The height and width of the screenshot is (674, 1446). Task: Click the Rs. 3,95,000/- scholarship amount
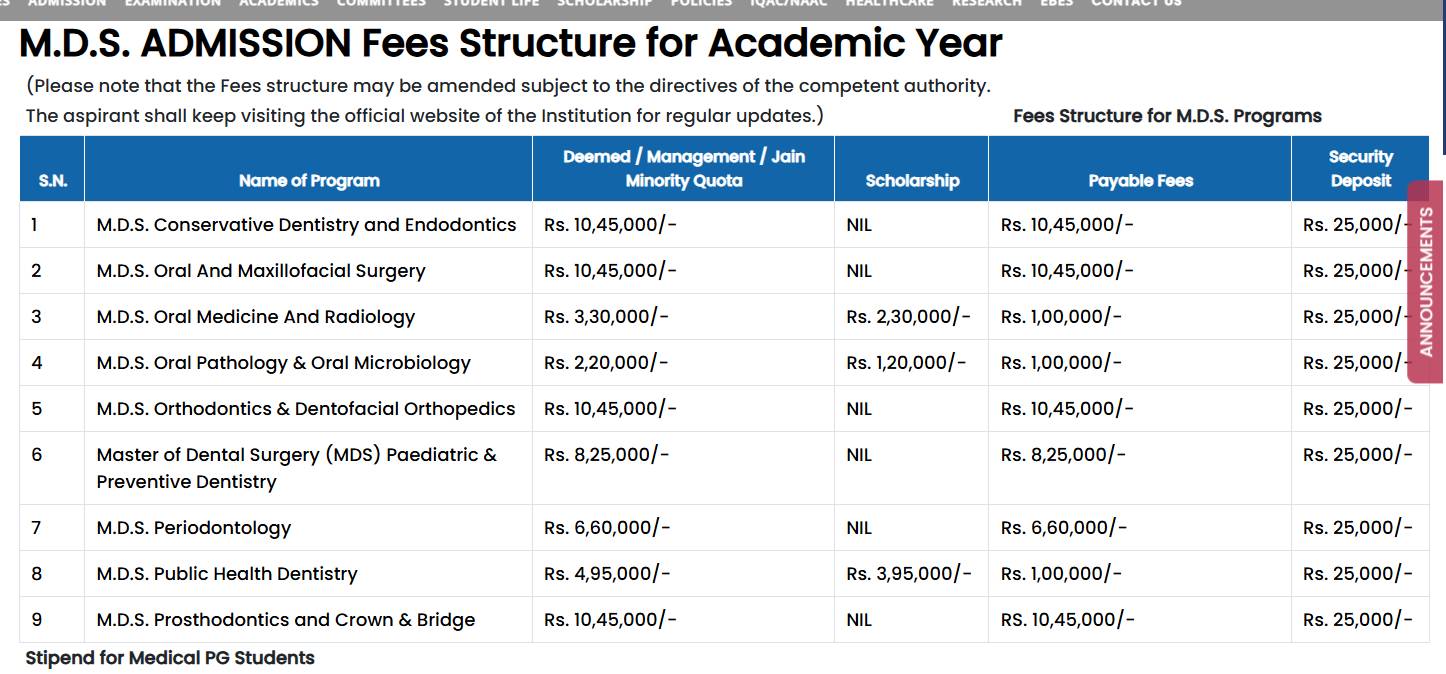[x=908, y=574]
